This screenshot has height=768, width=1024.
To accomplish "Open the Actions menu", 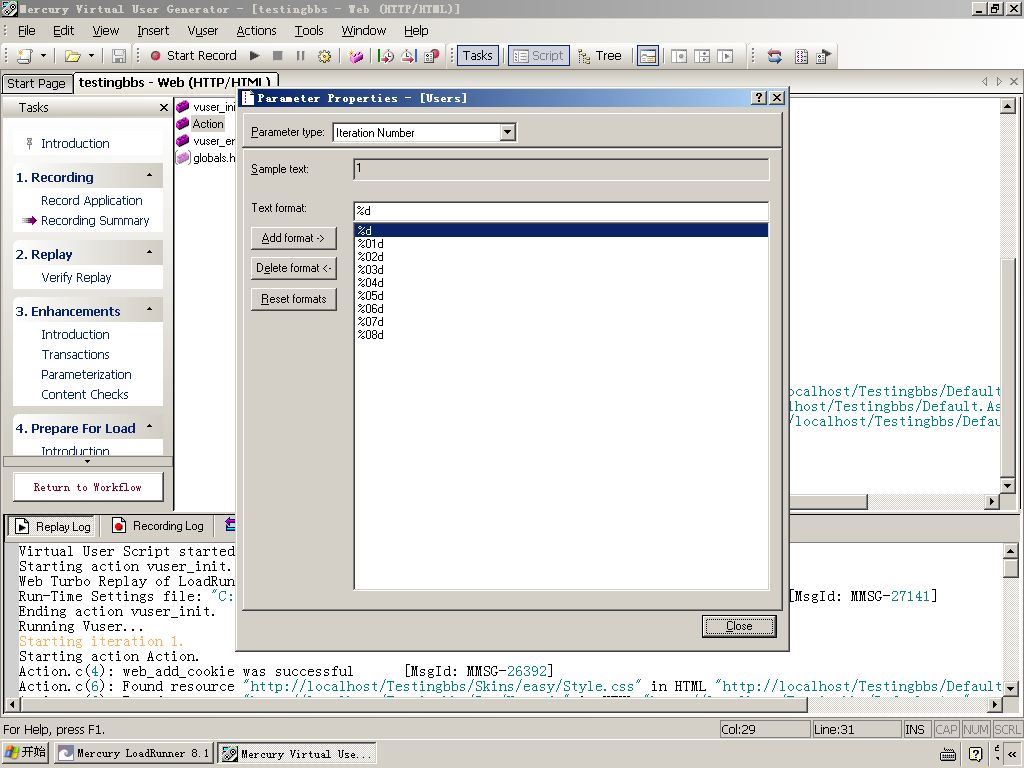I will [256, 31].
